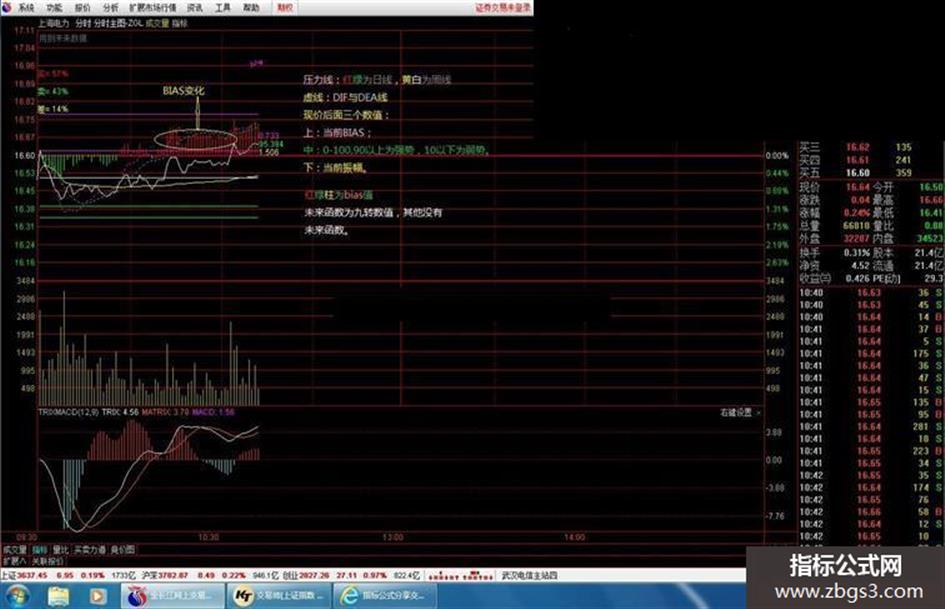945x609 pixels.
Task: Click the 10:30 time axis marker
Action: click(209, 537)
